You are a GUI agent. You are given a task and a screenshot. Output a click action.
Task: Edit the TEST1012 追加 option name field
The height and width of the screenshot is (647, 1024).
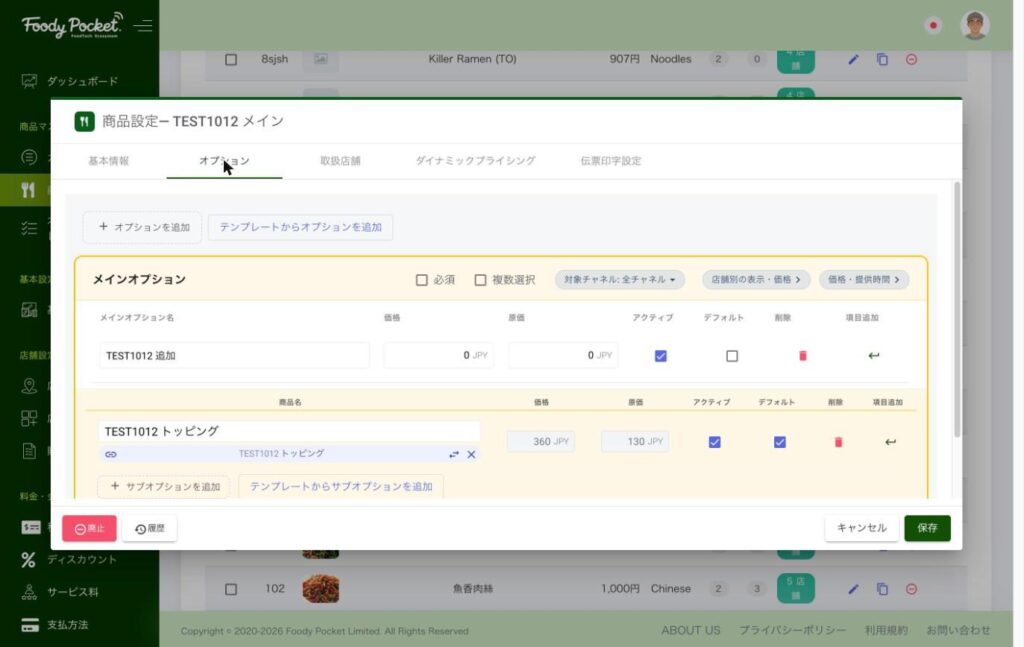pos(234,356)
